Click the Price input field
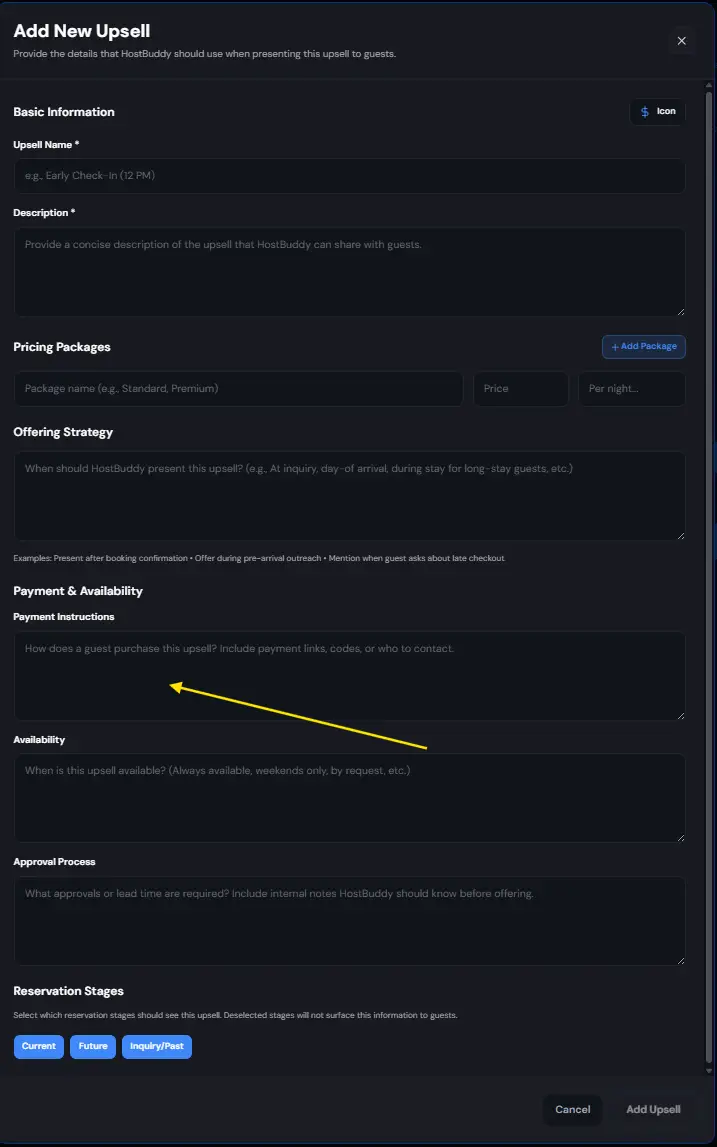Viewport: 717px width, 1147px height. click(x=520, y=388)
